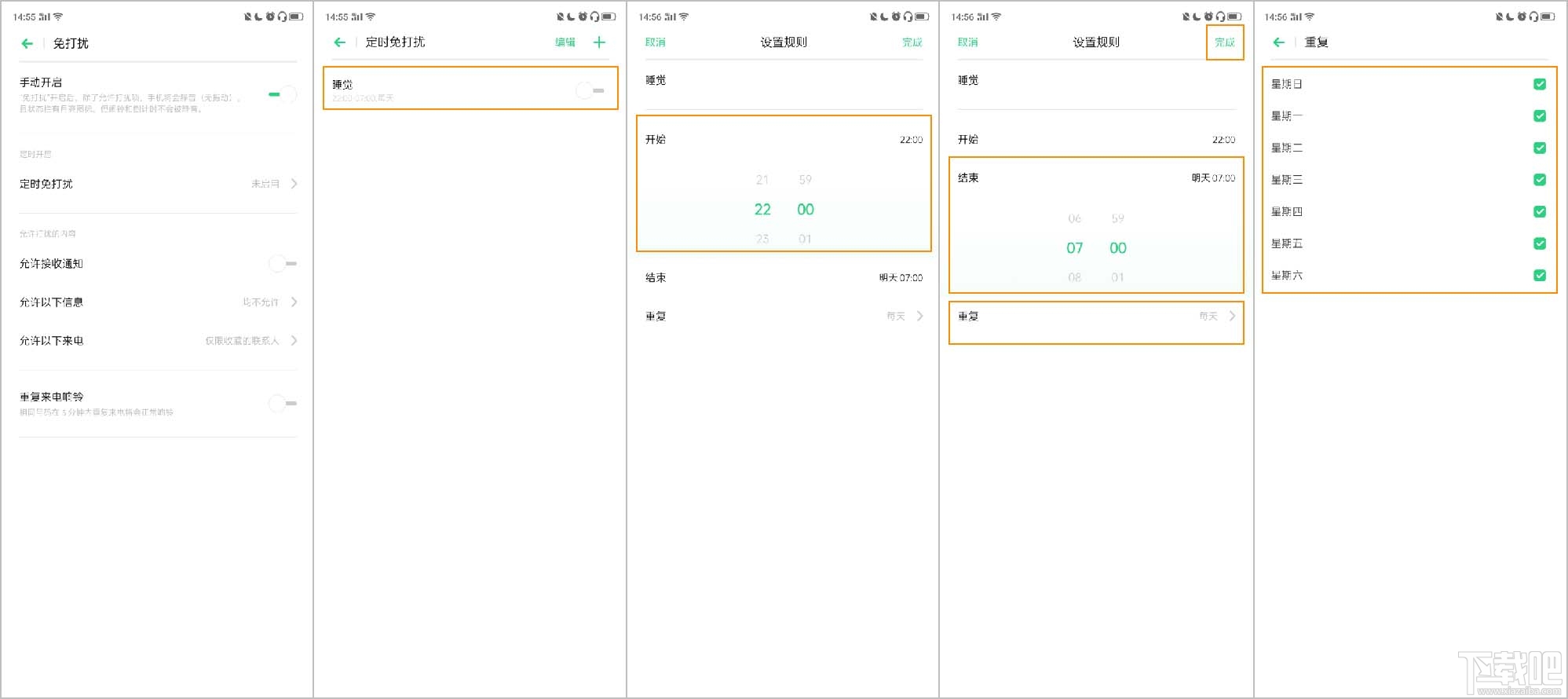Uncheck 星期三 checkbox
Image resolution: width=1568 pixels, height=699 pixels.
[x=1540, y=180]
